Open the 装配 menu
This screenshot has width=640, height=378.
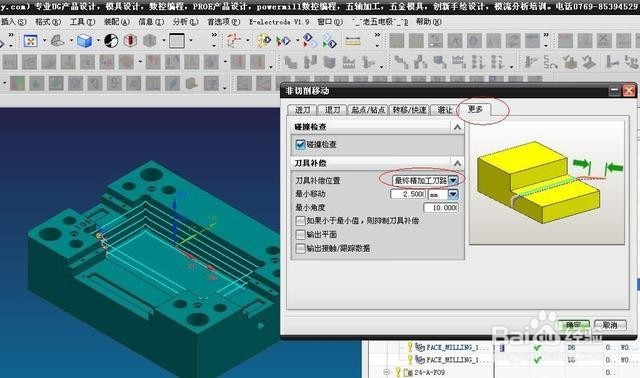(x=117, y=22)
